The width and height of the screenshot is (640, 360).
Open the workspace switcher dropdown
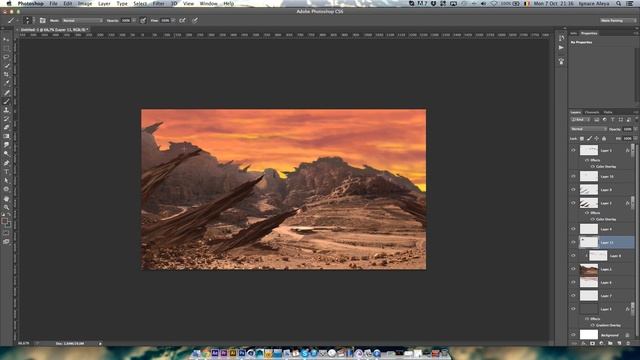[x=618, y=20]
